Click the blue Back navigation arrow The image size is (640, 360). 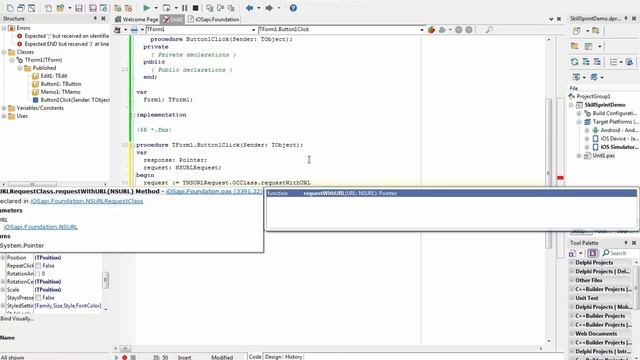(x=249, y=8)
